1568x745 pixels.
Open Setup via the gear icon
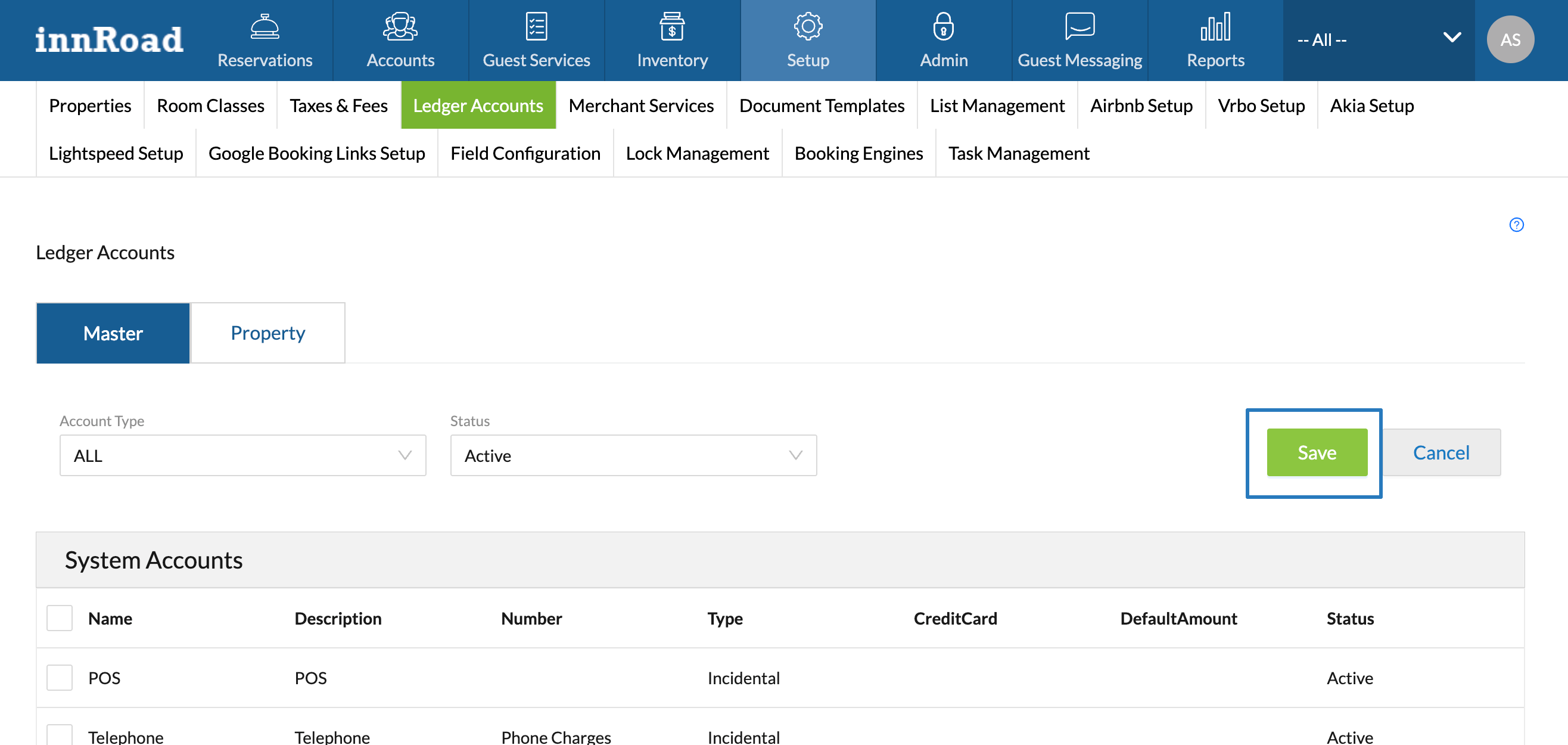(807, 27)
